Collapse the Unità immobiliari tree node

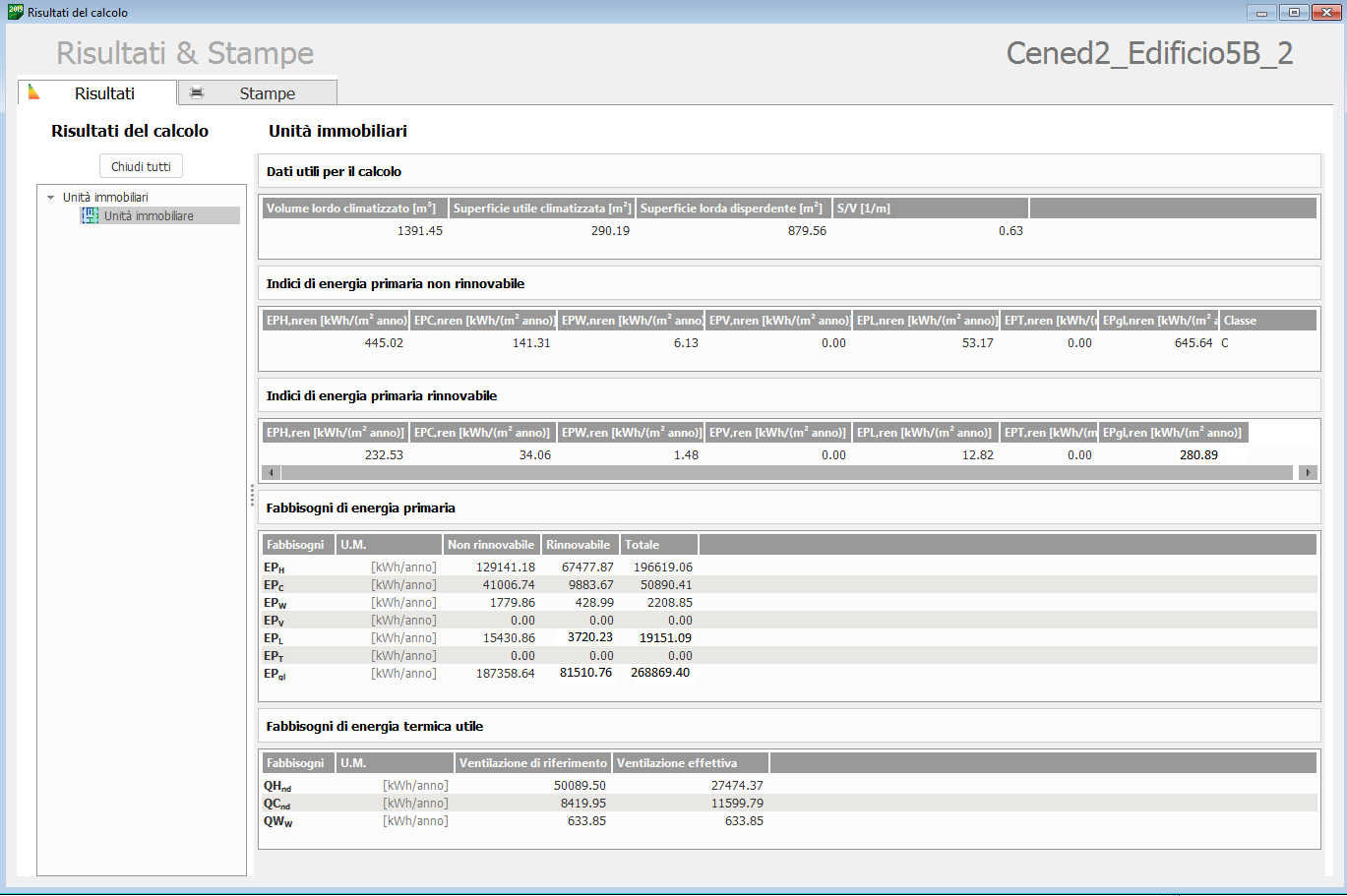click(51, 198)
